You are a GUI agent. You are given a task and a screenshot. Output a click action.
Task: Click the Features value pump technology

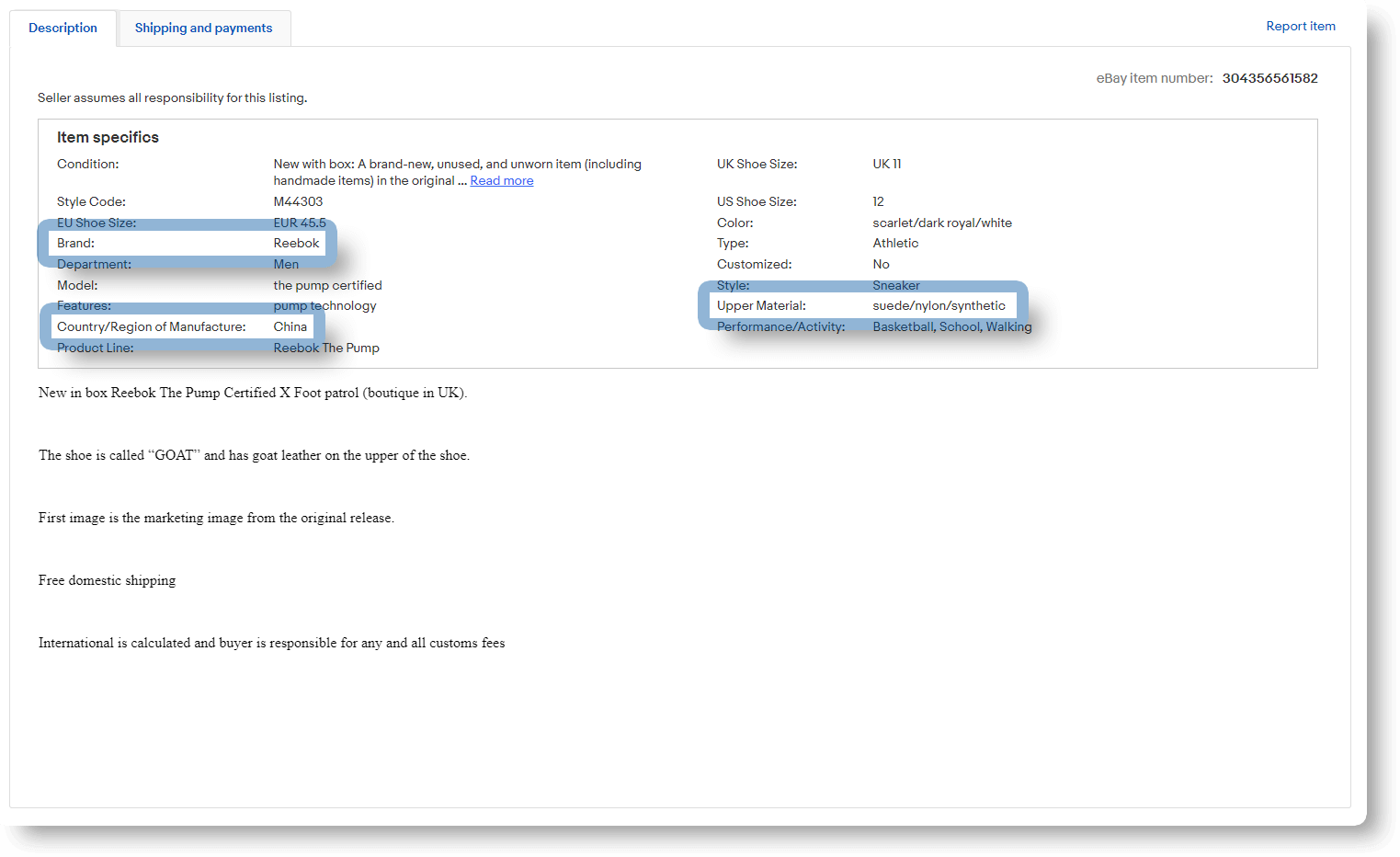pyautogui.click(x=324, y=305)
